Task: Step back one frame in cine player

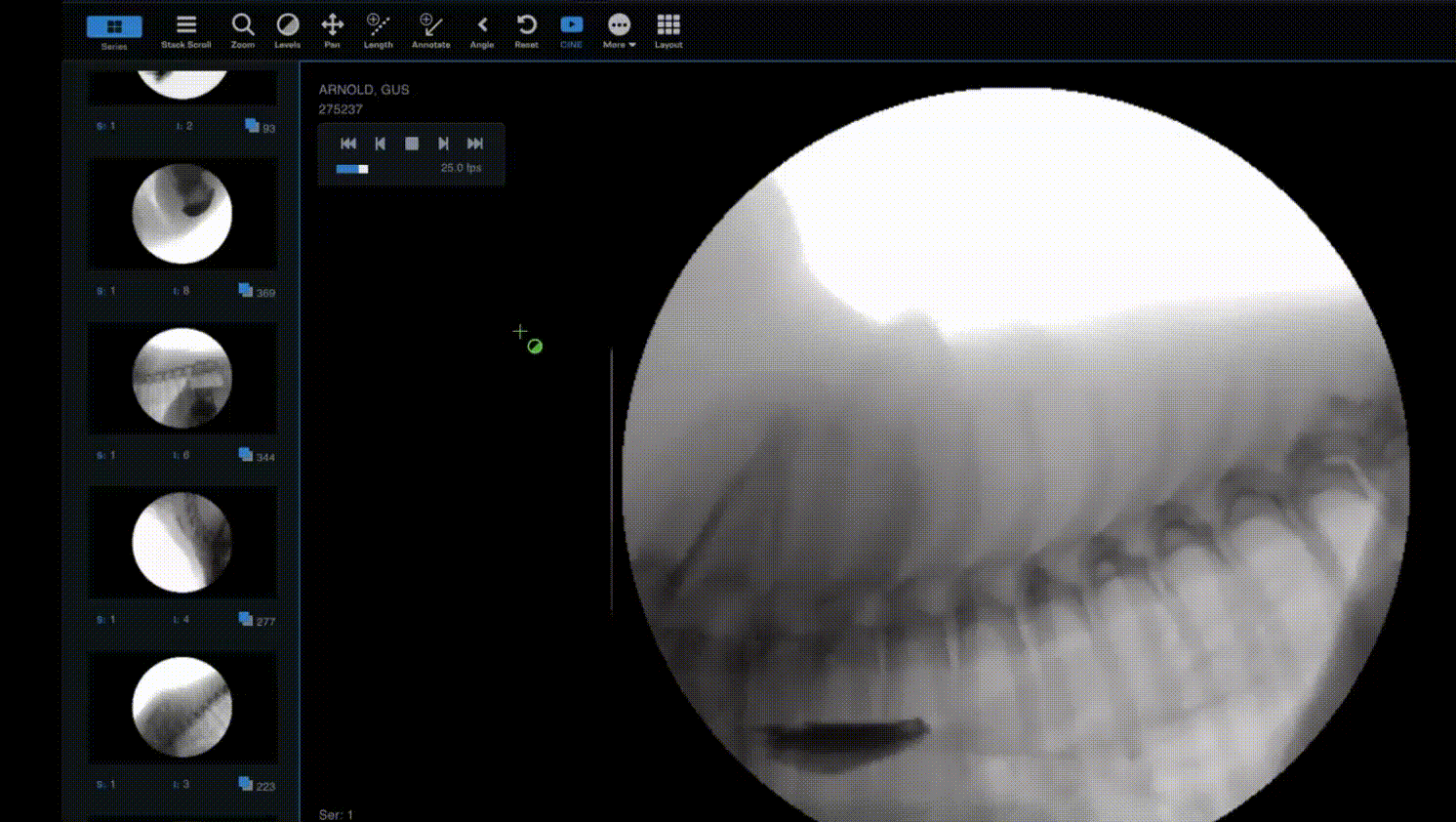Action: [381, 144]
